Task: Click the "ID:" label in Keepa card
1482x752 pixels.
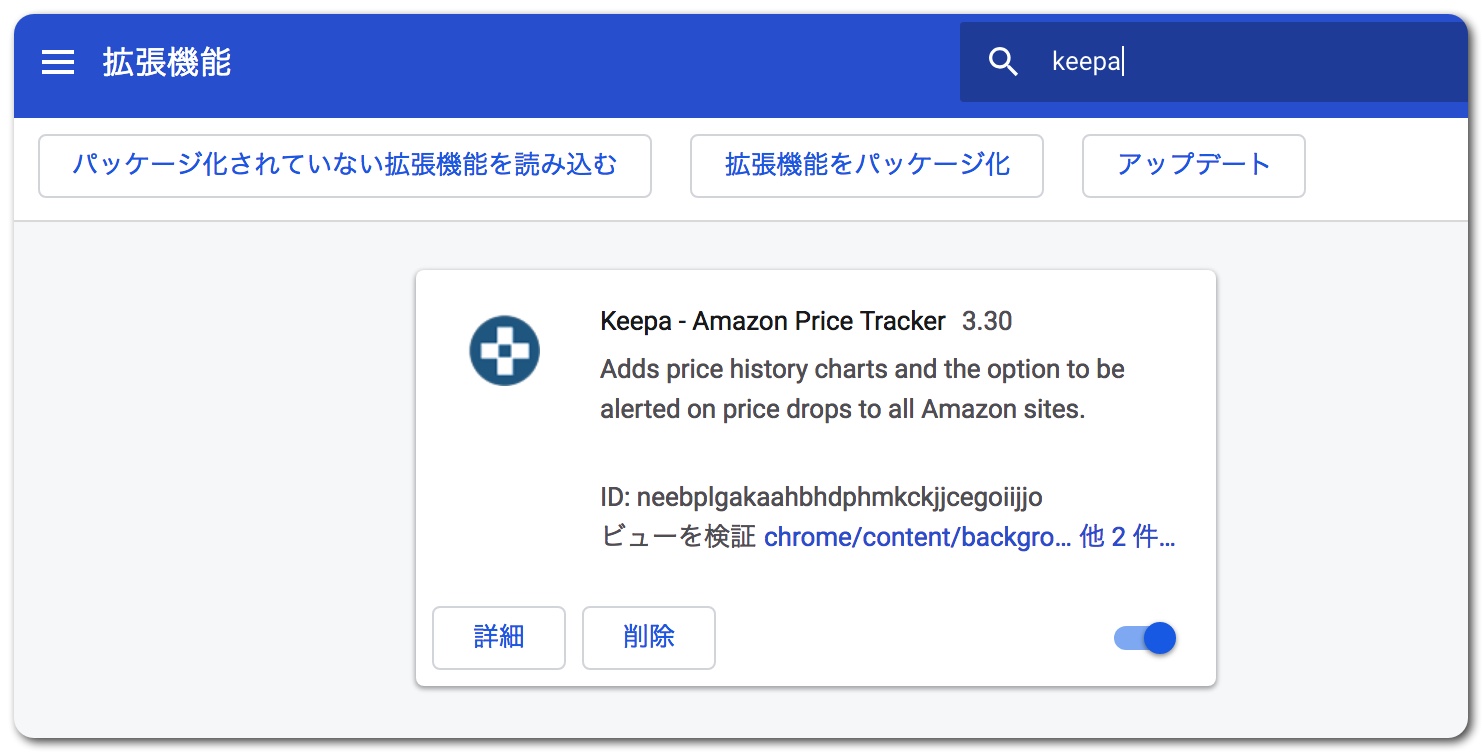Action: (x=615, y=497)
